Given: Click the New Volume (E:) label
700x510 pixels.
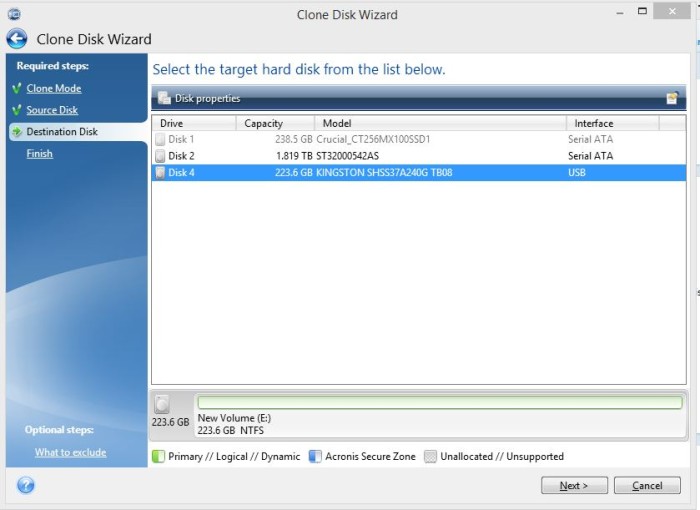Looking at the screenshot, I should pos(234,418).
